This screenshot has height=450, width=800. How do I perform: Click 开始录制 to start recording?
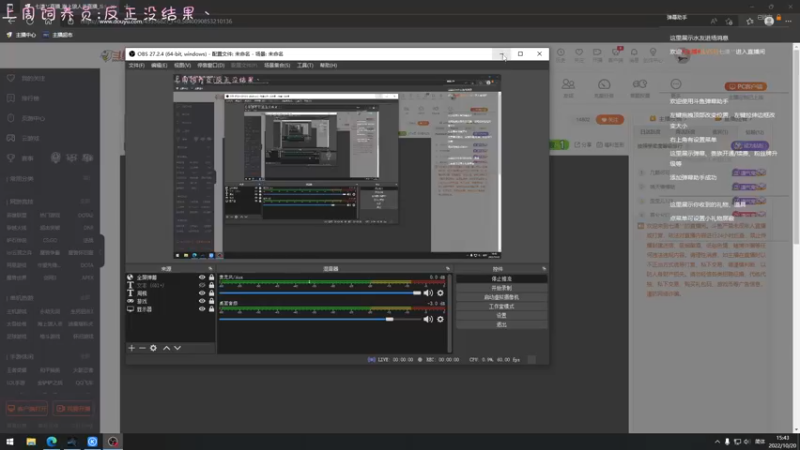(x=502, y=288)
